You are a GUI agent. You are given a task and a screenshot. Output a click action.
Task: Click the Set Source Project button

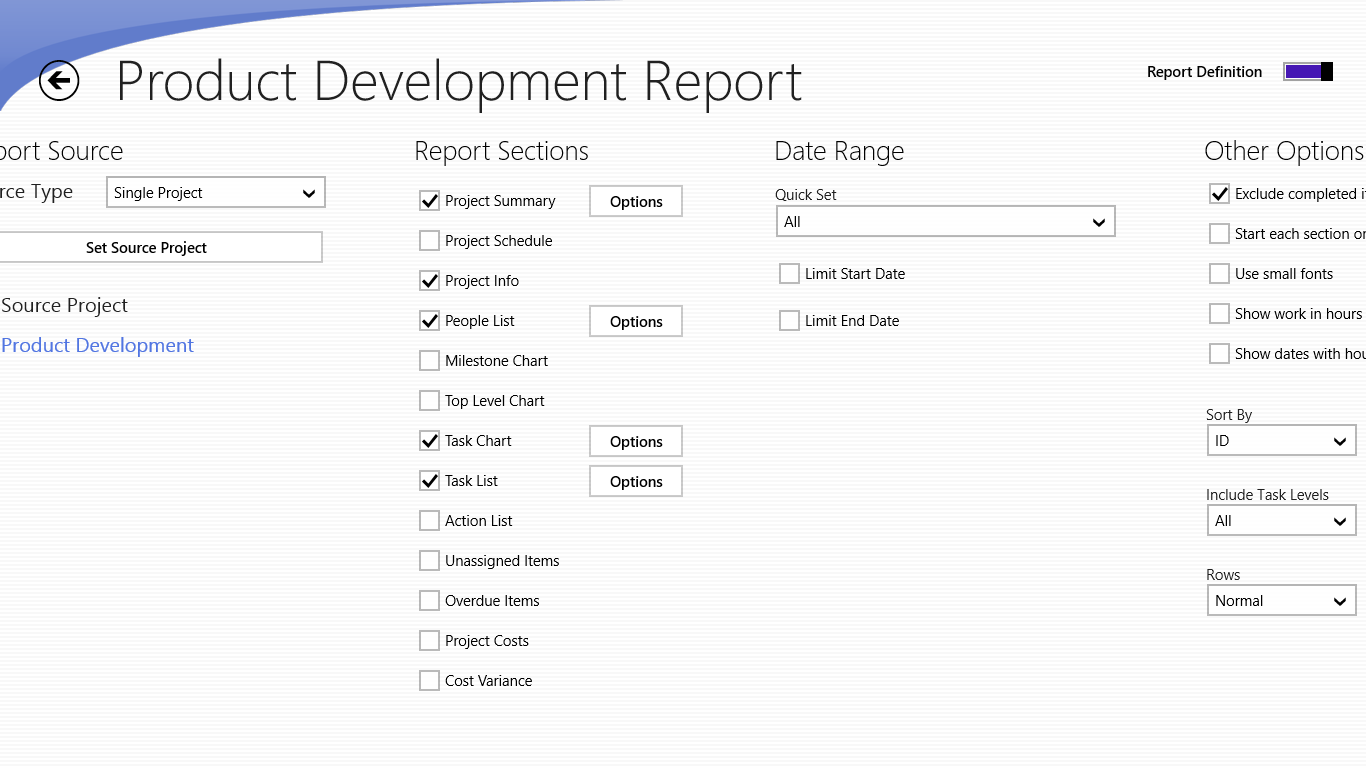(x=147, y=248)
